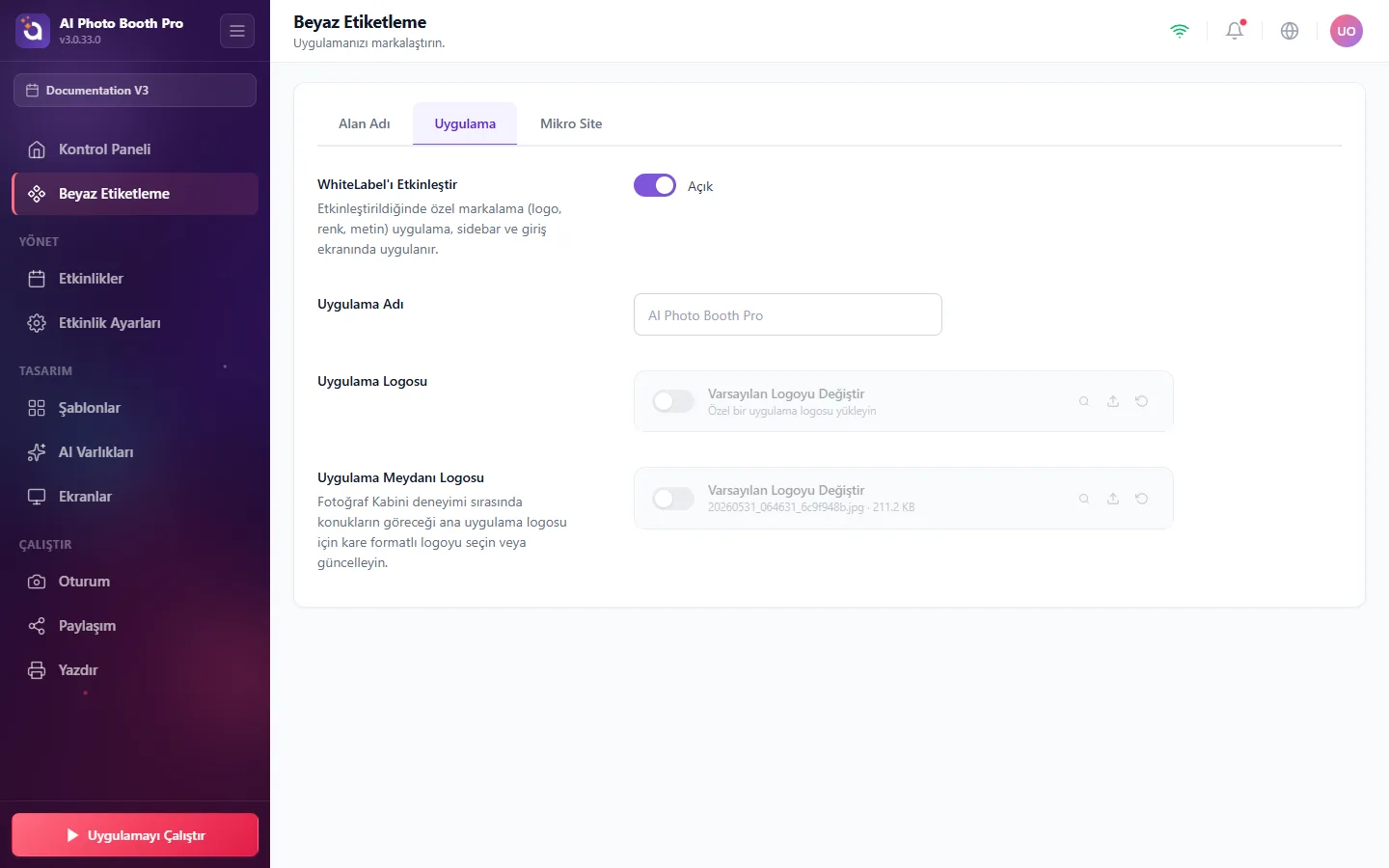Viewport: 1389px width, 868px height.
Task: Click the Özel bir uygulama logosu yükleyin text
Action: pyautogui.click(x=792, y=411)
